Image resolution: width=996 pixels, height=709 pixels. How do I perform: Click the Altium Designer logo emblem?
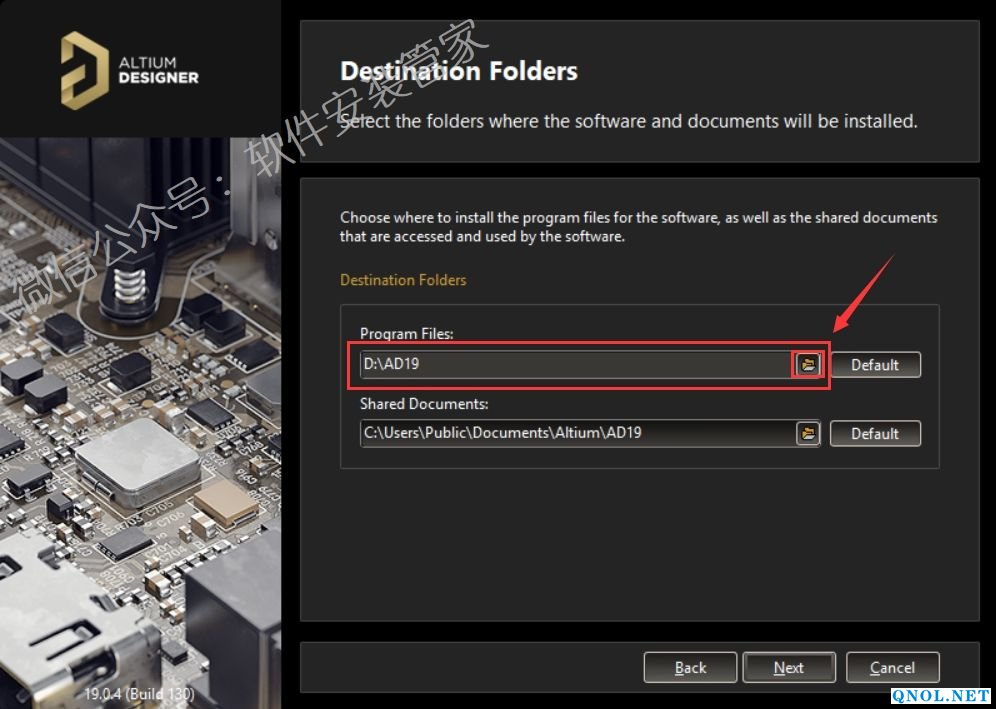tap(85, 69)
